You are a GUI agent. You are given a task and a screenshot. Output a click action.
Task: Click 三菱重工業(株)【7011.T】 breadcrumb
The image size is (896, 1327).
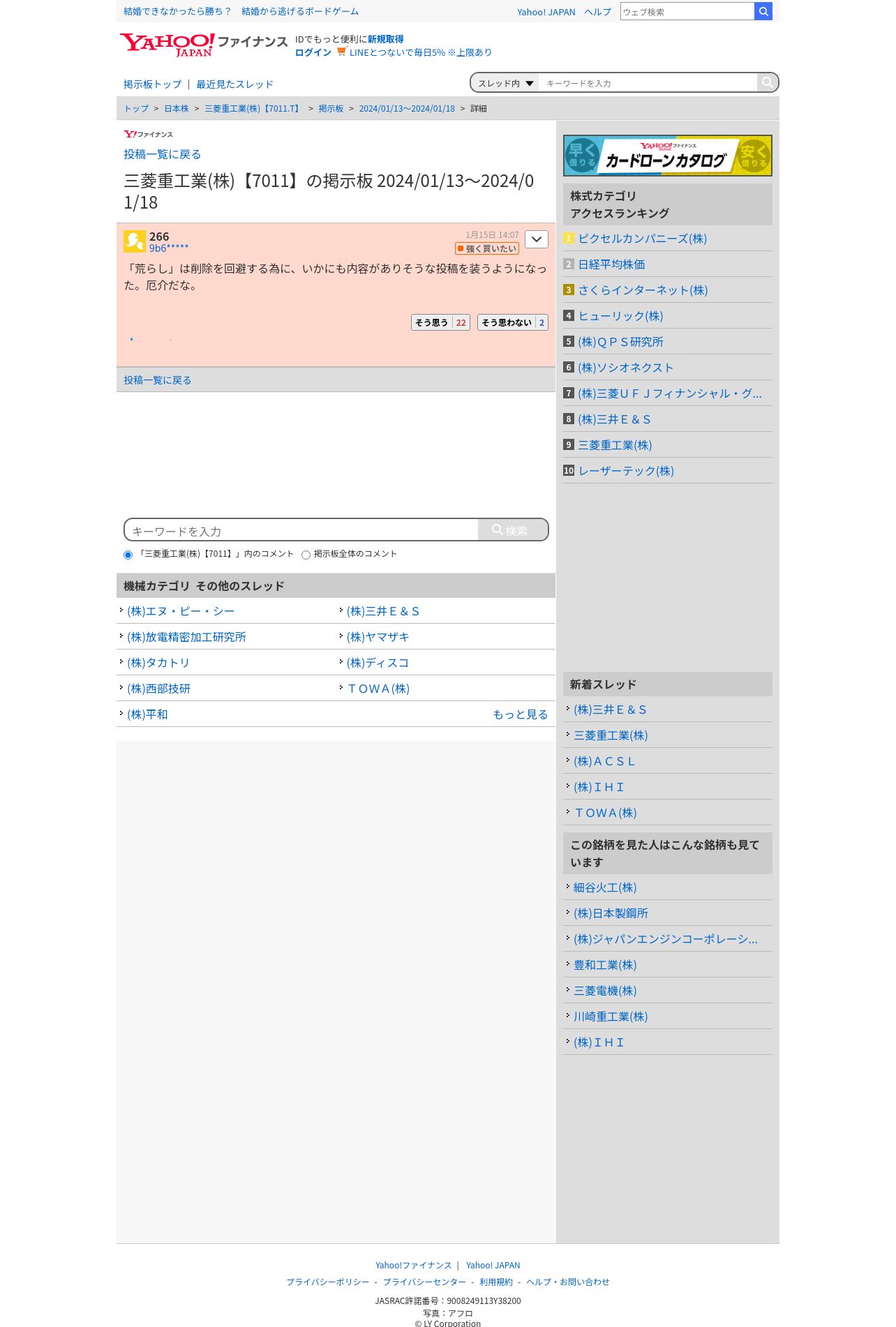(253, 109)
